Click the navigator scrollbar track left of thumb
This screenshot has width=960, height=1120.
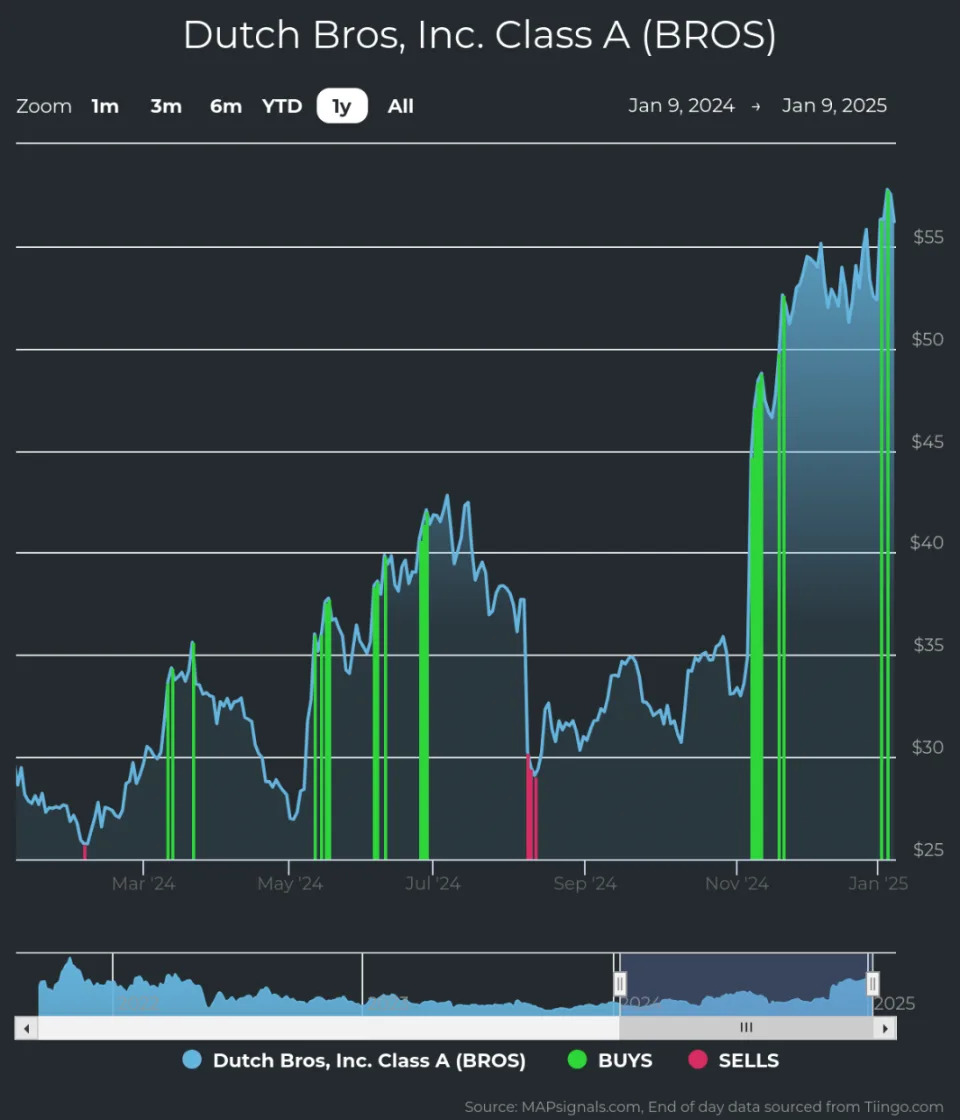329,1028
